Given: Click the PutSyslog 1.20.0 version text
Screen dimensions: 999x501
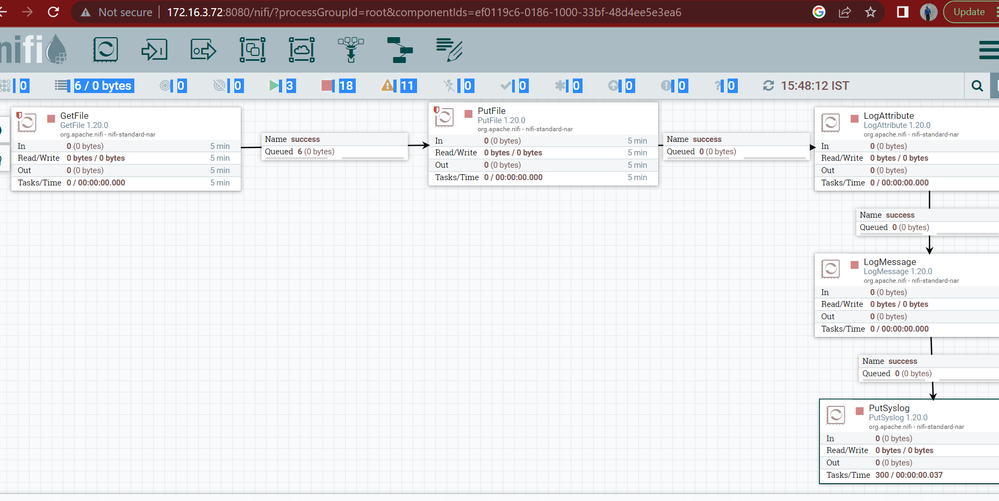Looking at the screenshot, I should click(x=898, y=418).
